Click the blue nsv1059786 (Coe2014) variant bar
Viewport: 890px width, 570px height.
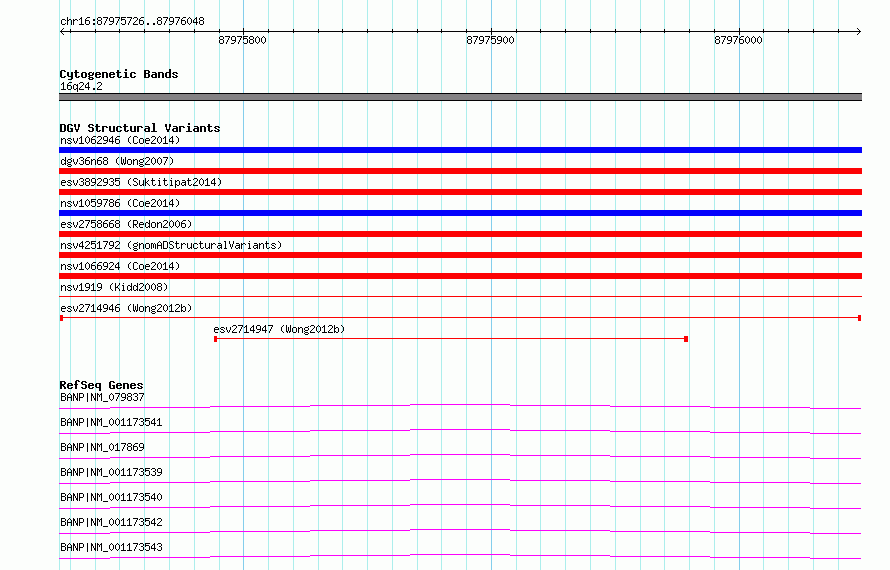point(460,213)
